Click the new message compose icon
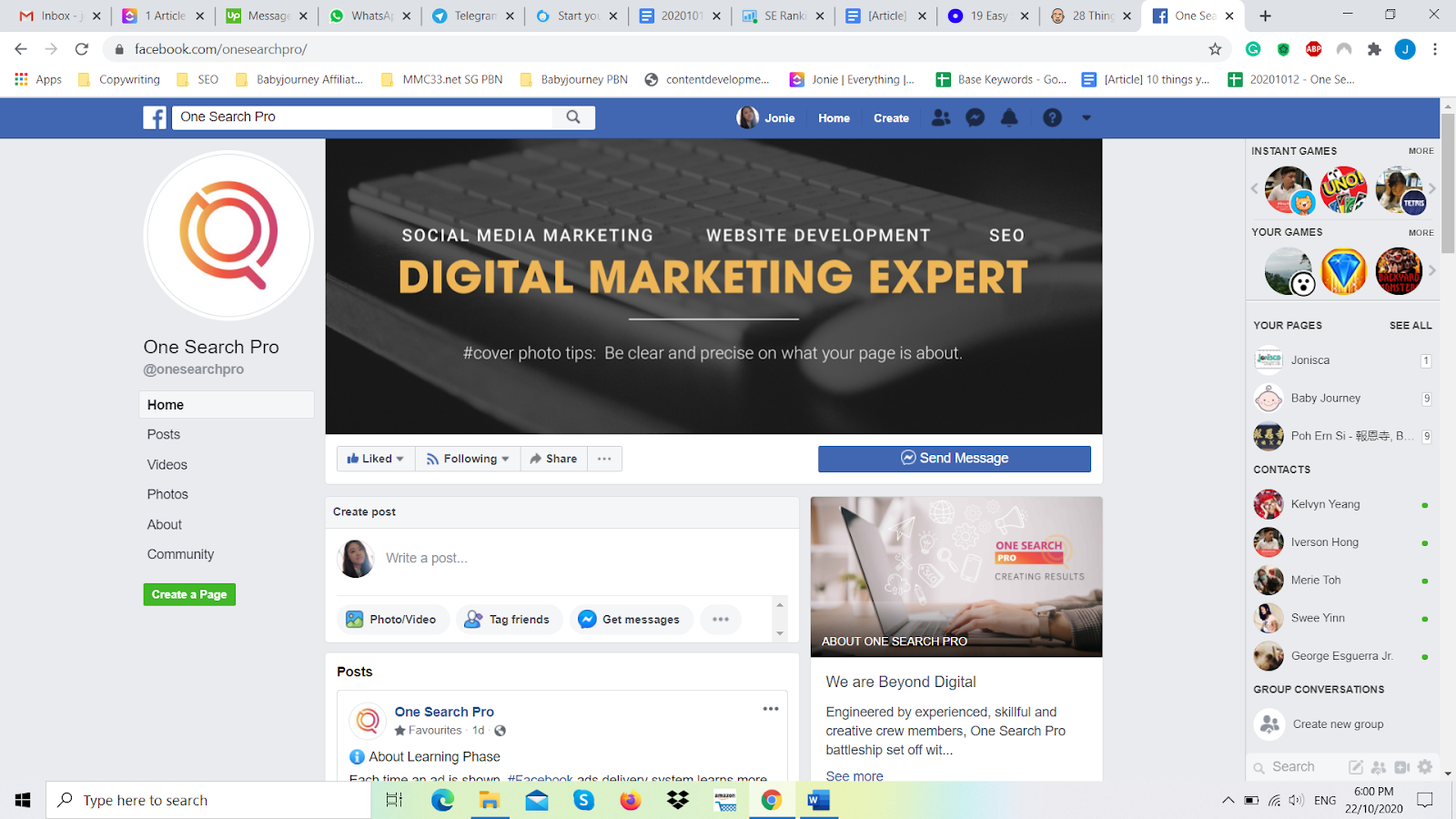Viewport: 1456px width, 819px height. (x=1356, y=767)
